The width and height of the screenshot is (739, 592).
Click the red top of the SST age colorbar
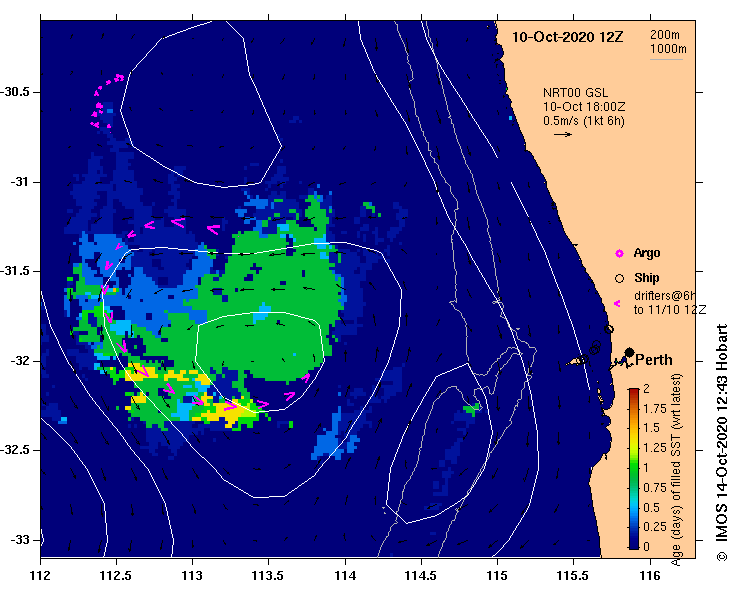634,393
